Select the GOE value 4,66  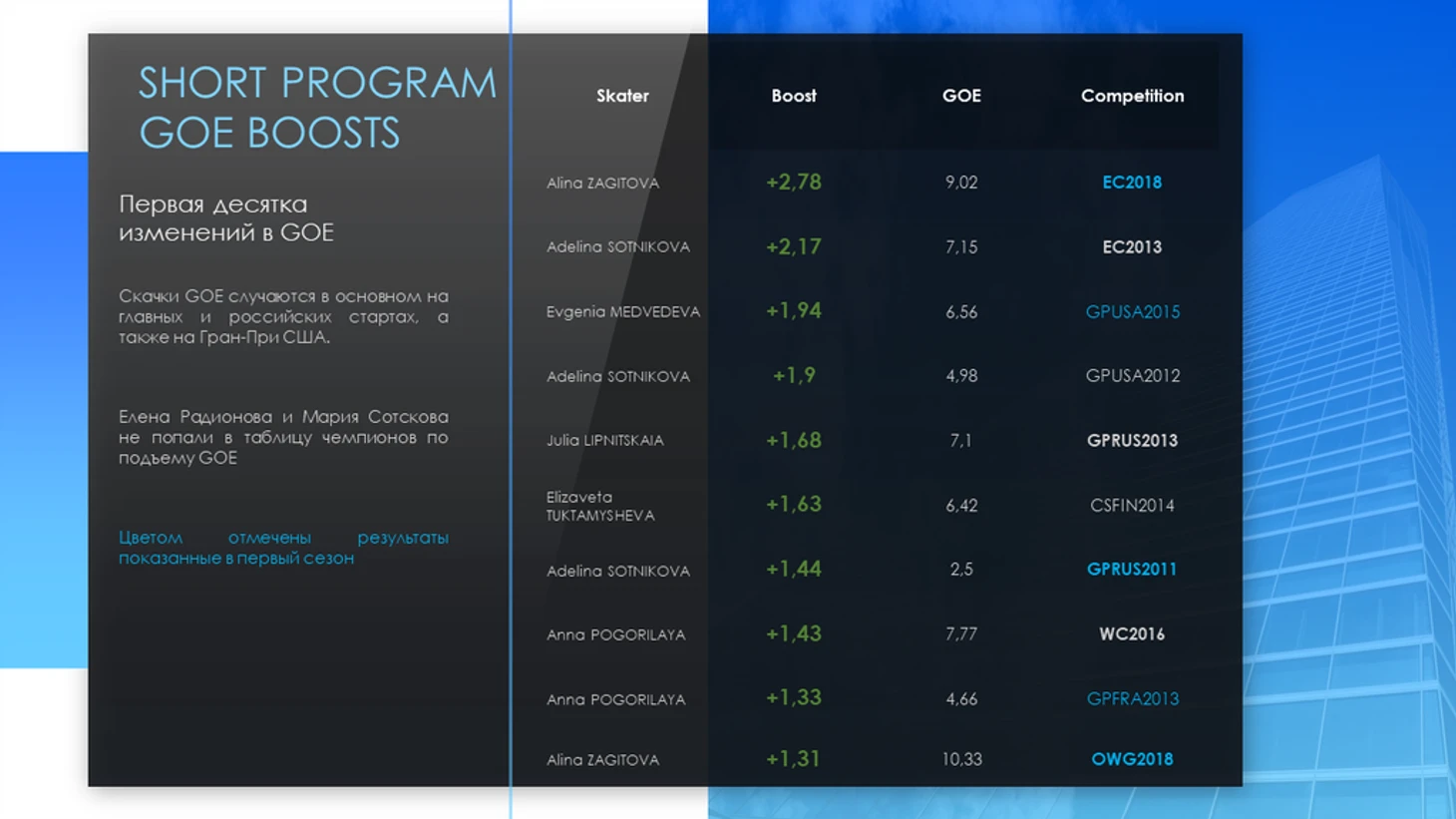click(961, 699)
